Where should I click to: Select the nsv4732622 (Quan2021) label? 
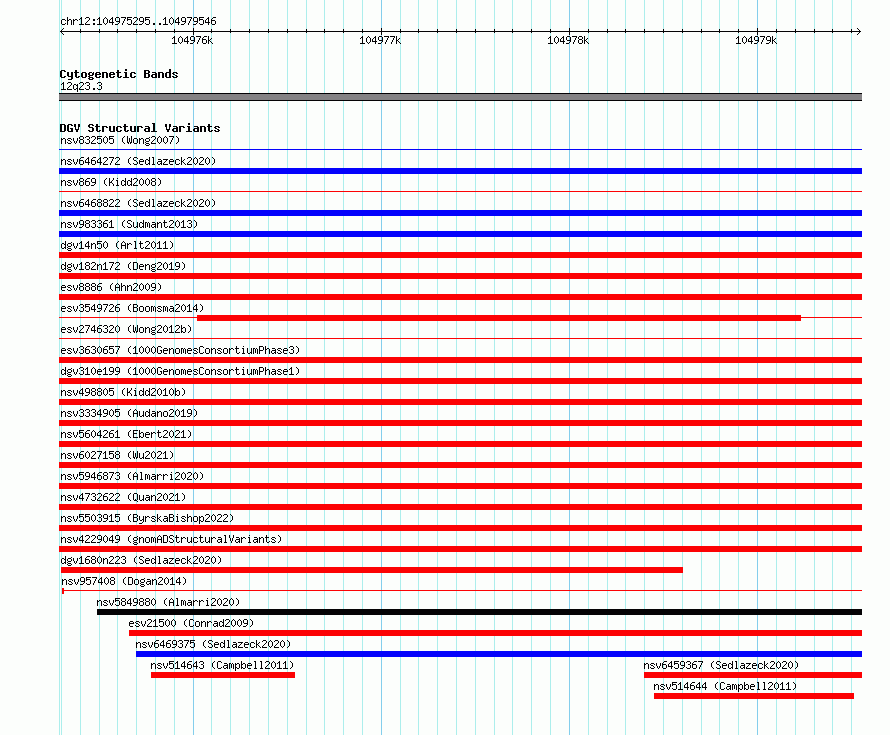pos(123,497)
